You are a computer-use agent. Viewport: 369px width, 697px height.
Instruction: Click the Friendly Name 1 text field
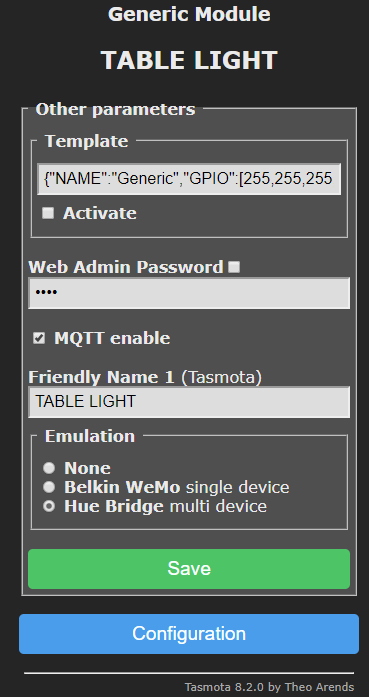tap(189, 402)
